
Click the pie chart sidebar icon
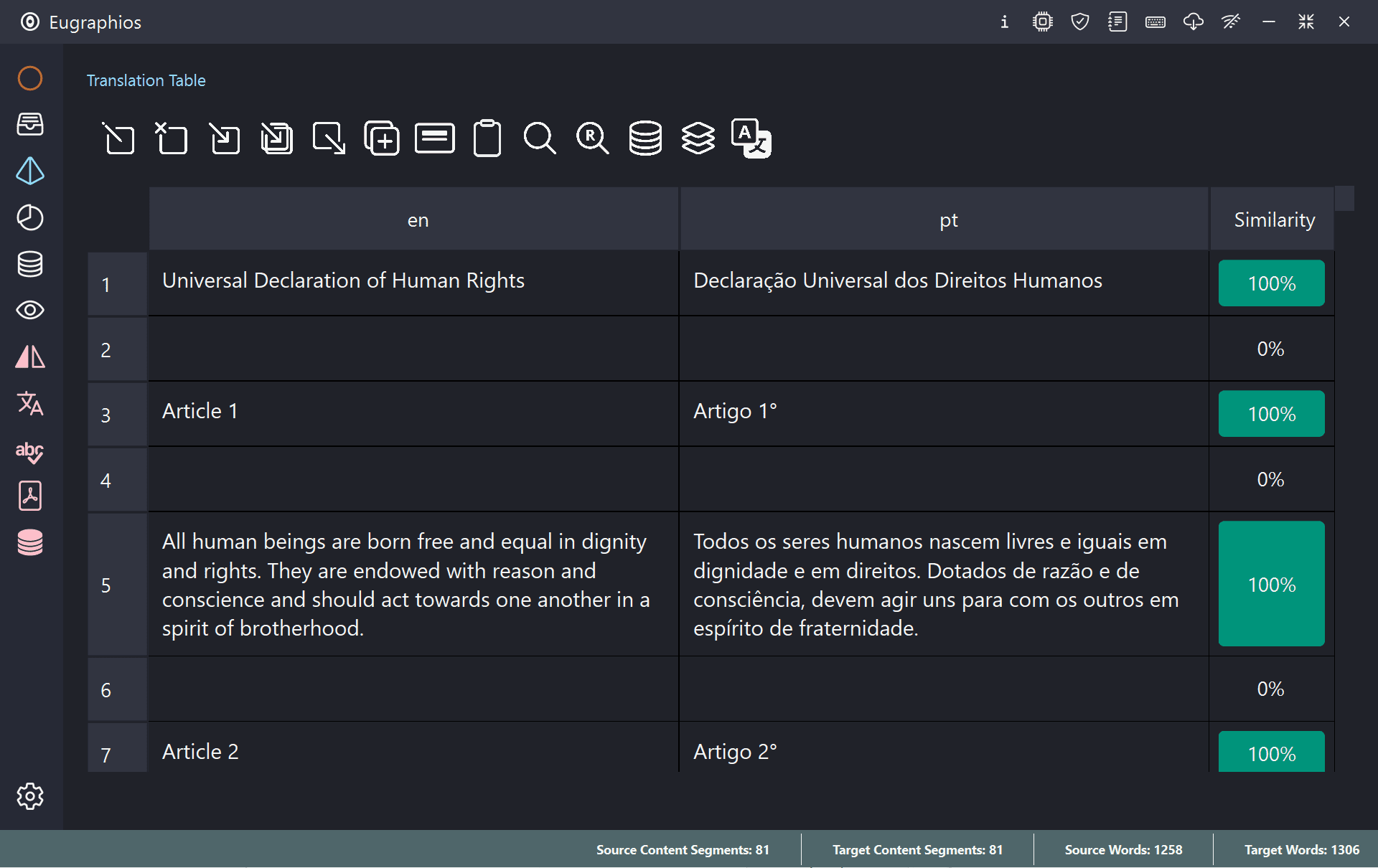coord(30,217)
